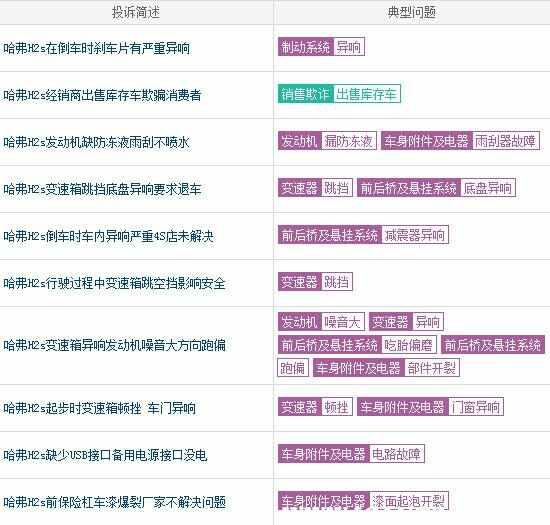Click the 跑偏 tag

pyautogui.click(x=293, y=367)
